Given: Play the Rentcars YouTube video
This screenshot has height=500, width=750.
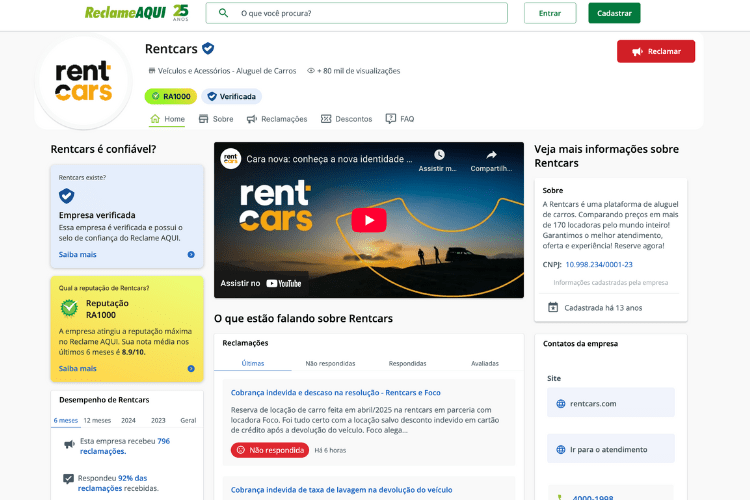Looking at the screenshot, I should pyautogui.click(x=369, y=220).
